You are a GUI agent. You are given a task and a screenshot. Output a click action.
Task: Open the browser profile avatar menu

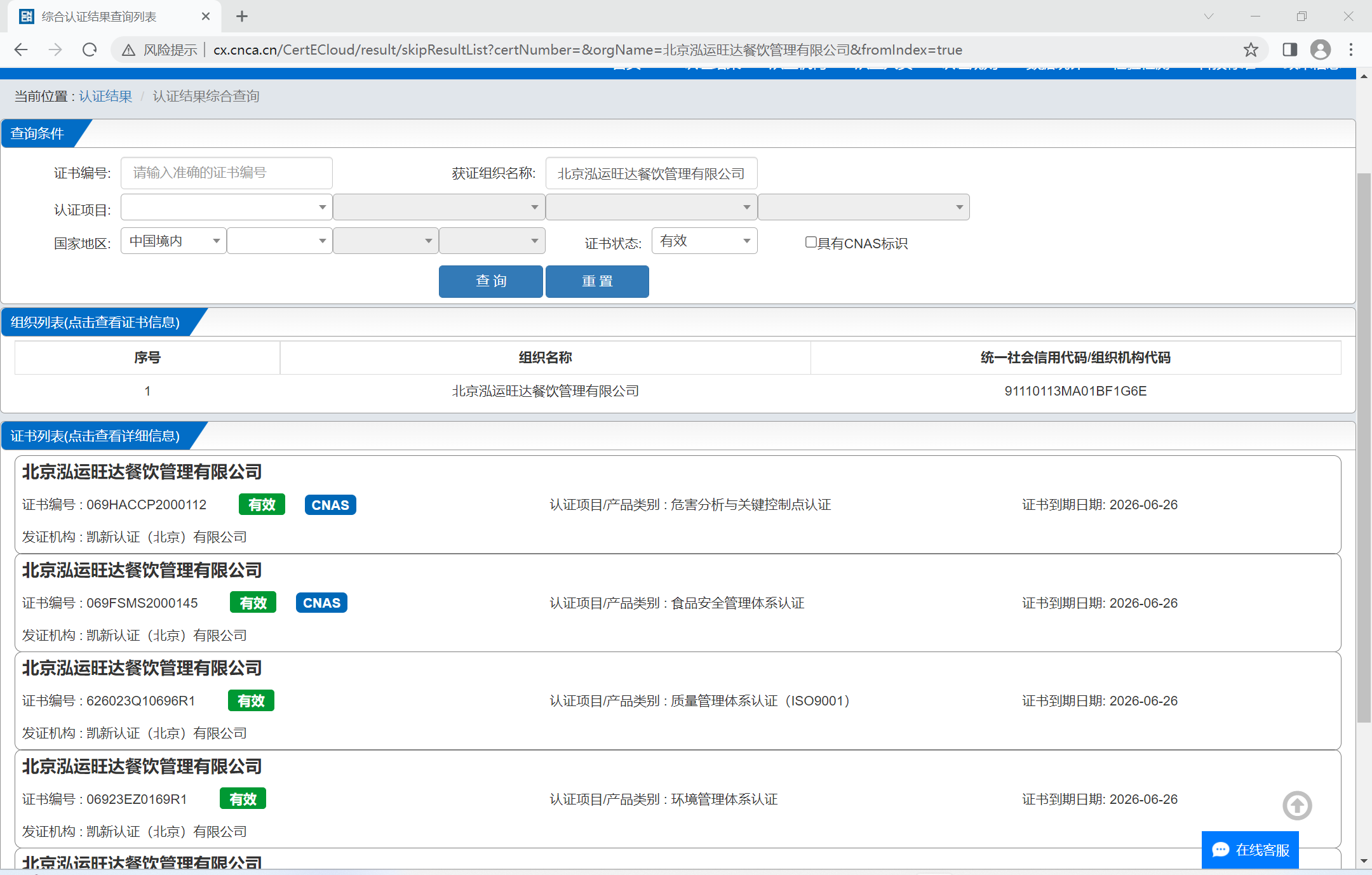1321,50
